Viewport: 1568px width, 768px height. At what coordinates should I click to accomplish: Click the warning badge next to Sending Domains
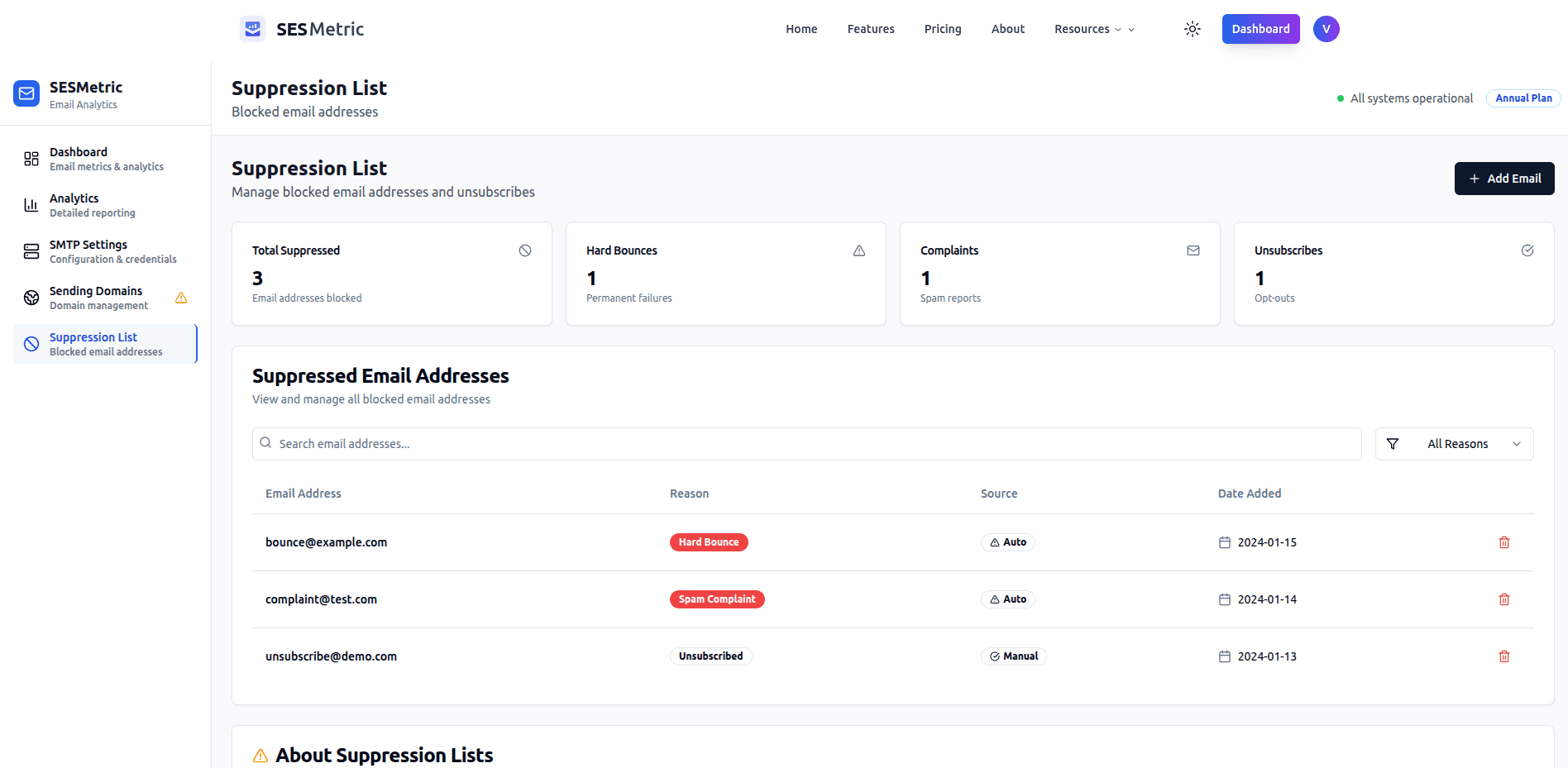[180, 298]
